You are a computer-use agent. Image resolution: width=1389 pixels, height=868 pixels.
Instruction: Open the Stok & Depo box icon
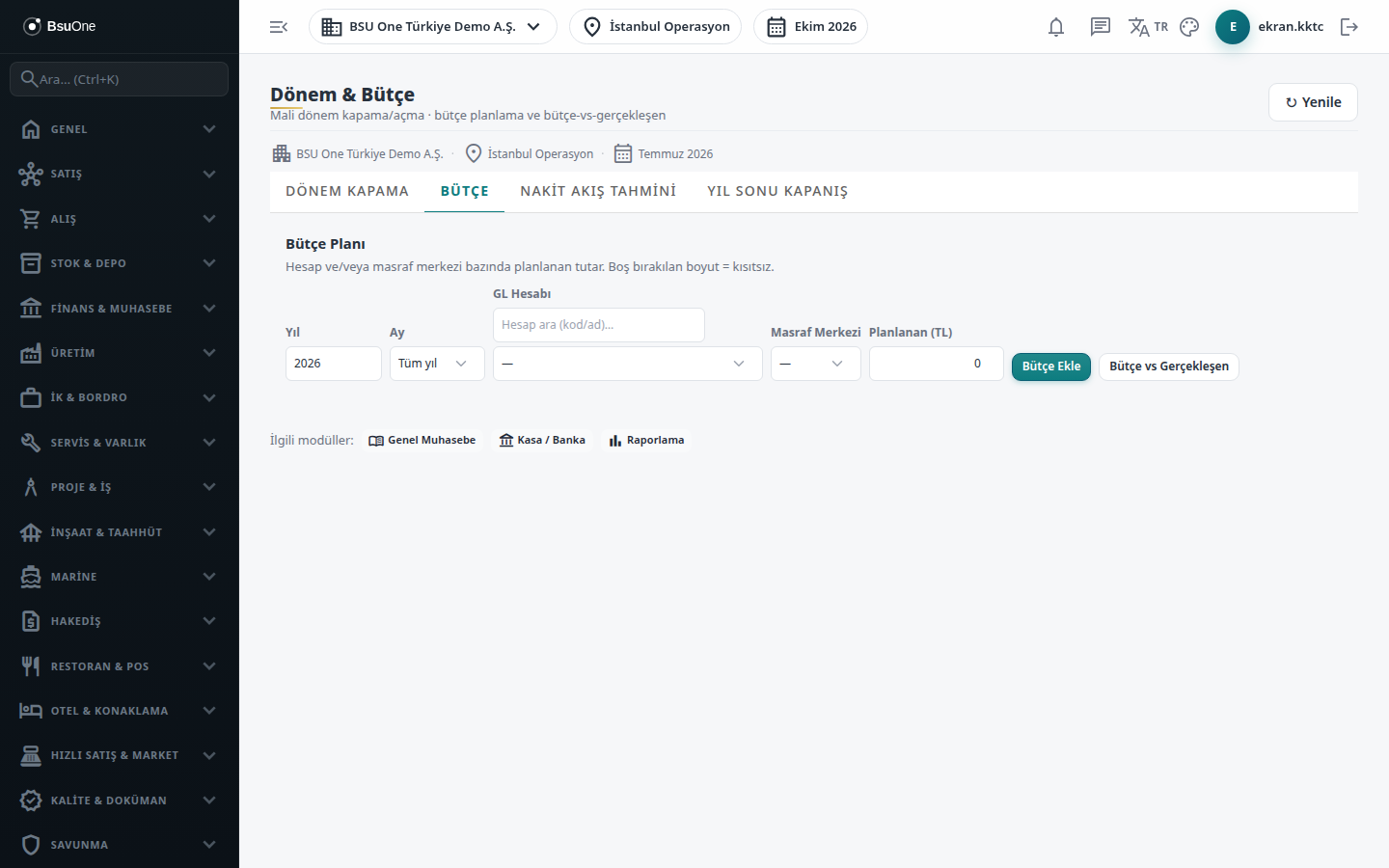pyautogui.click(x=31, y=263)
